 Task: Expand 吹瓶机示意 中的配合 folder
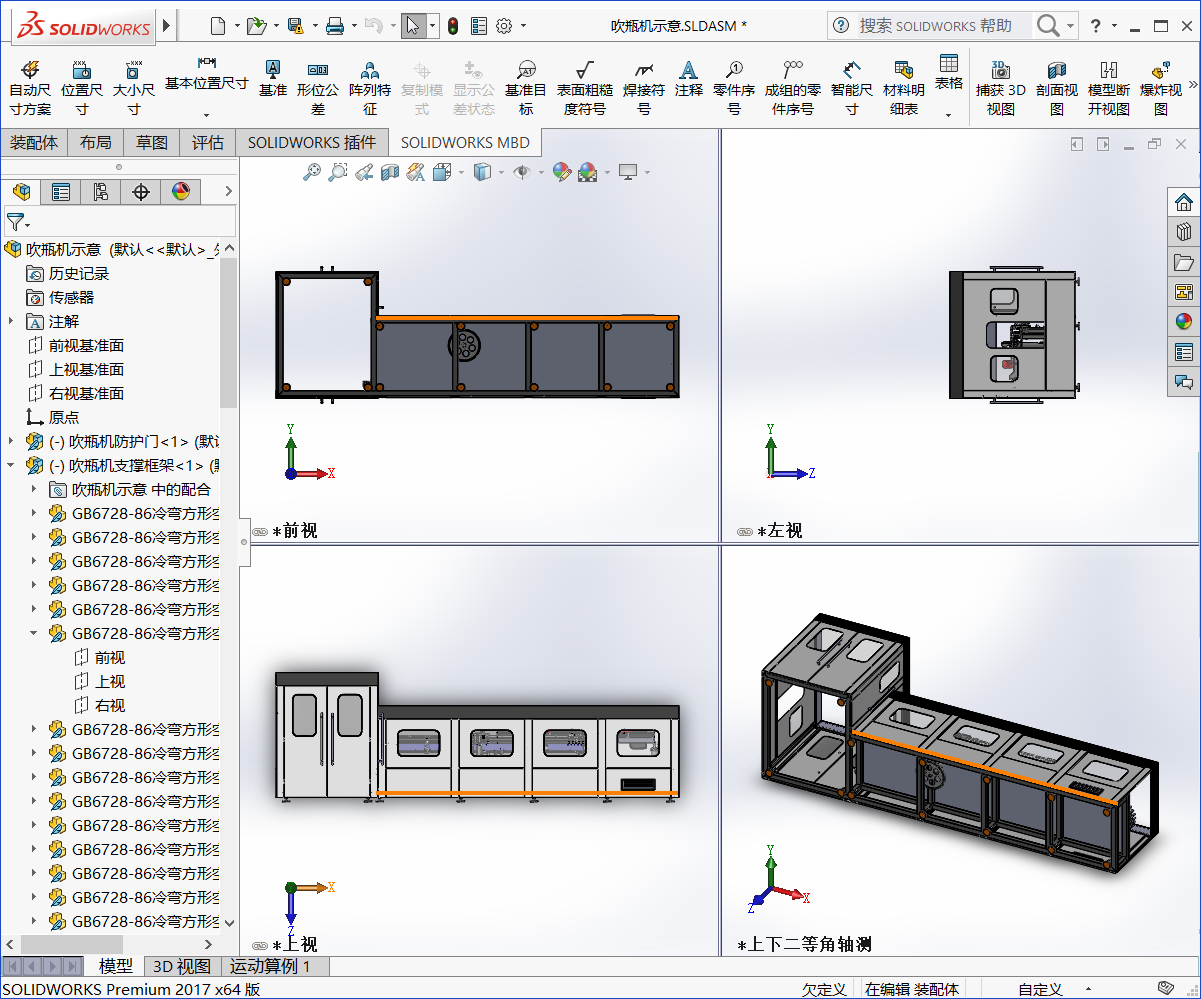(x=33, y=489)
